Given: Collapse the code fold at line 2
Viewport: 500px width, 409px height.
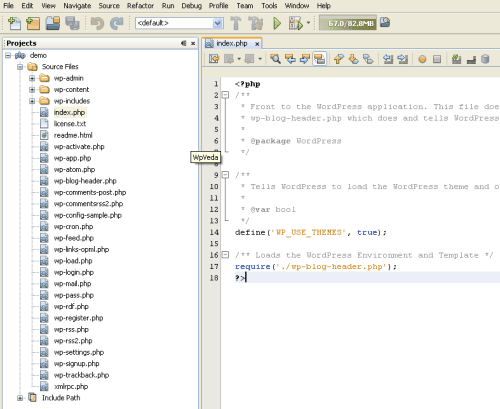Looking at the screenshot, I should point(226,95).
